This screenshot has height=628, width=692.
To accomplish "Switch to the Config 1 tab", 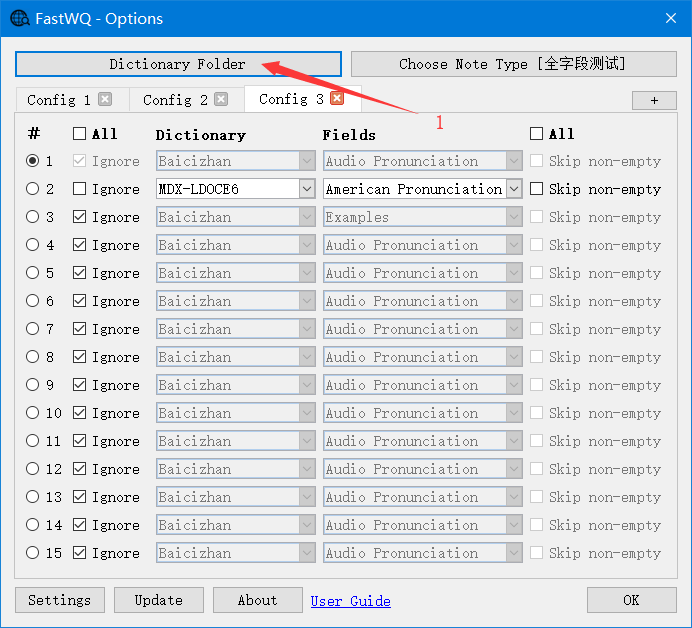I will (58, 100).
